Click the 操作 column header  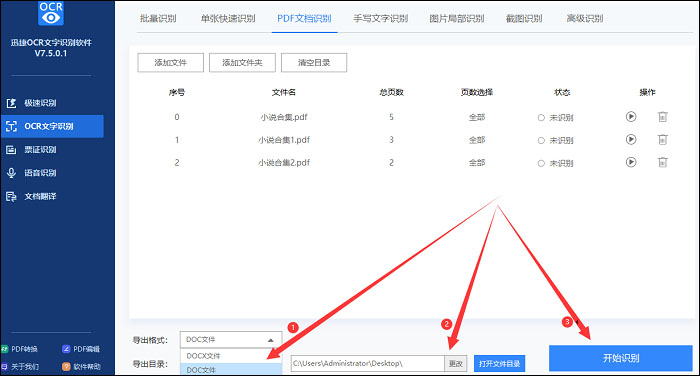pos(647,92)
